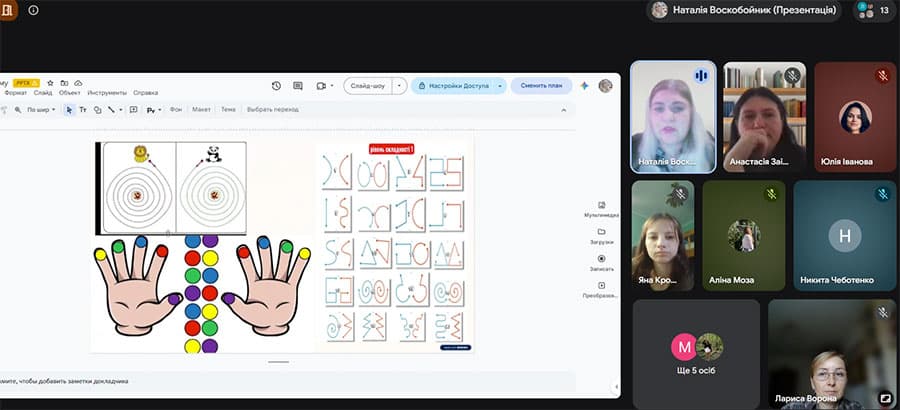This screenshot has height=410, width=900.
Task: Select Никита Чеботенко participant tile
Action: pyautogui.click(x=845, y=235)
